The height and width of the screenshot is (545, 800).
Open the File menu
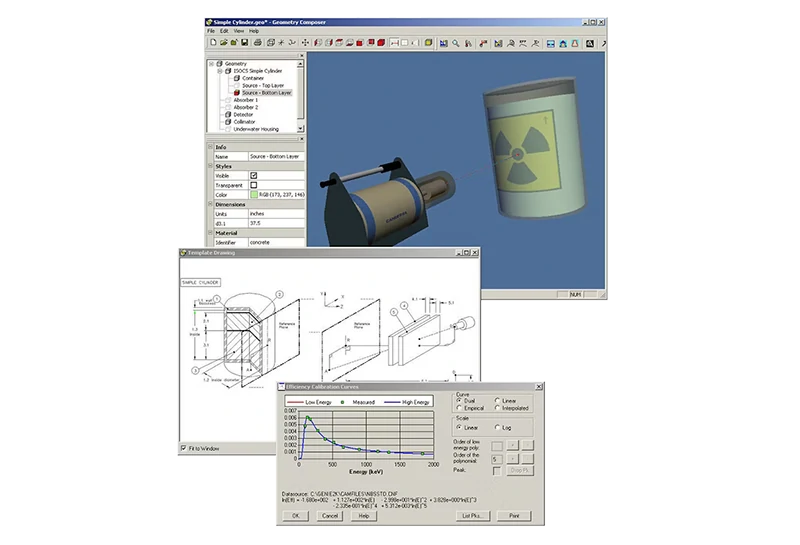[211, 31]
